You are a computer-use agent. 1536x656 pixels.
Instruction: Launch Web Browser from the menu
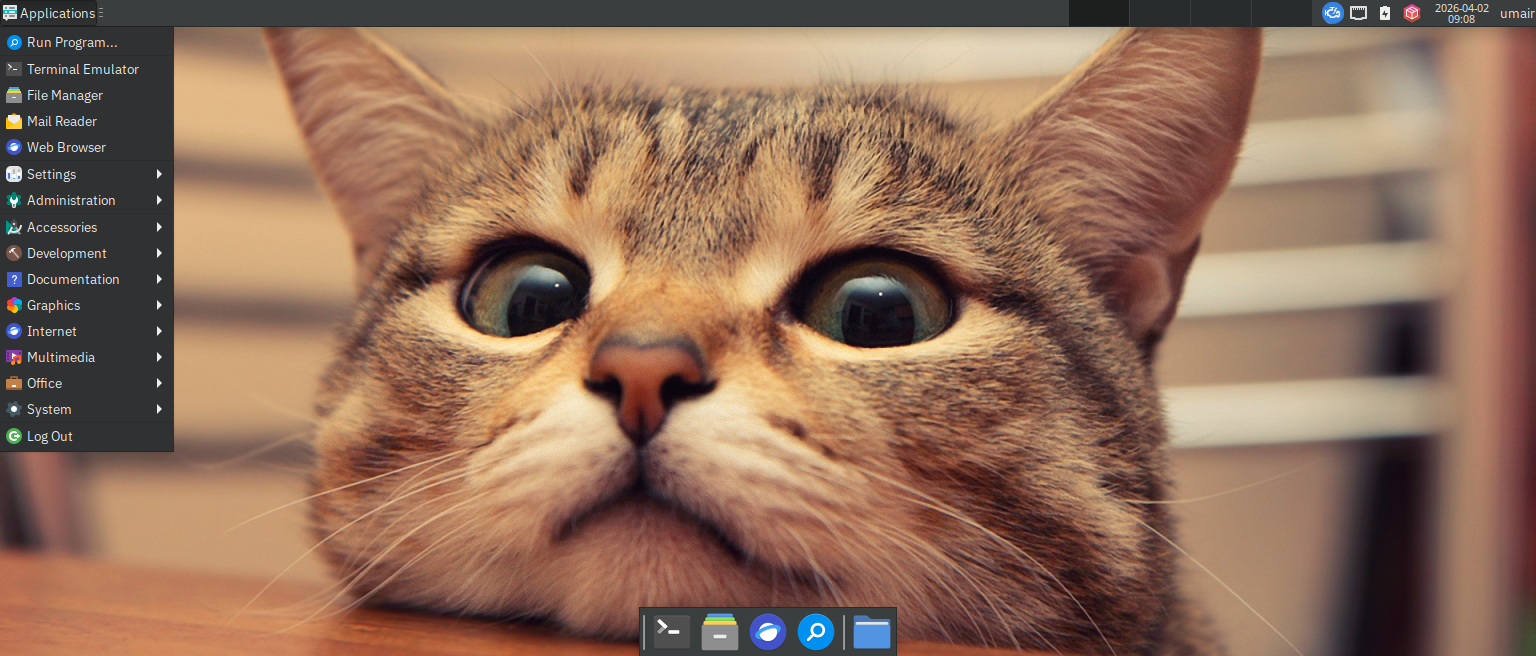point(87,147)
